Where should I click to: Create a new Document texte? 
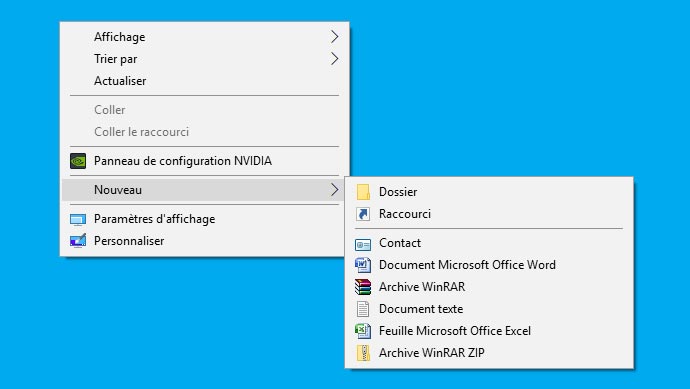tap(489, 309)
